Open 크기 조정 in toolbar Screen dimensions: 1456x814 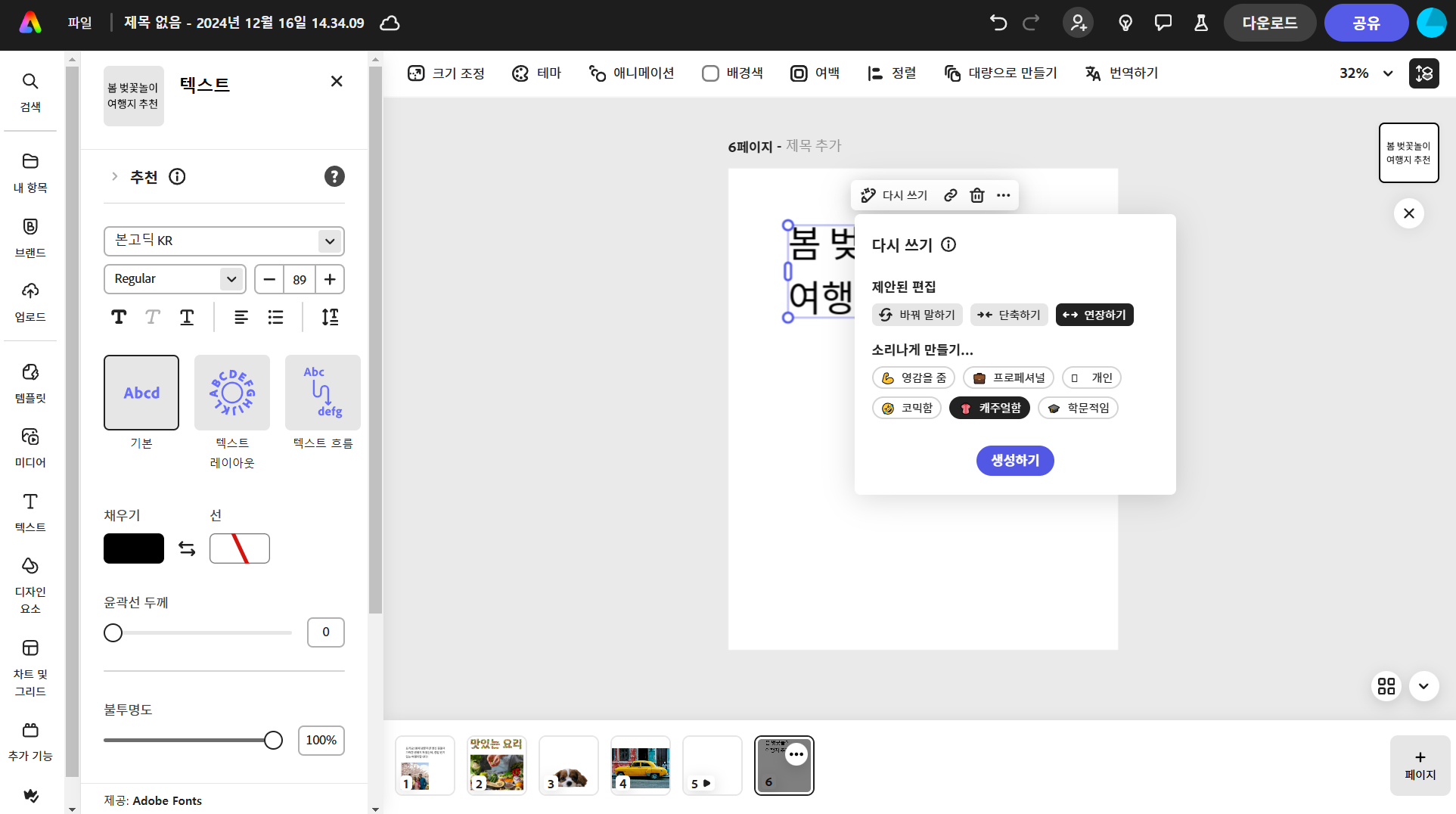tap(446, 73)
